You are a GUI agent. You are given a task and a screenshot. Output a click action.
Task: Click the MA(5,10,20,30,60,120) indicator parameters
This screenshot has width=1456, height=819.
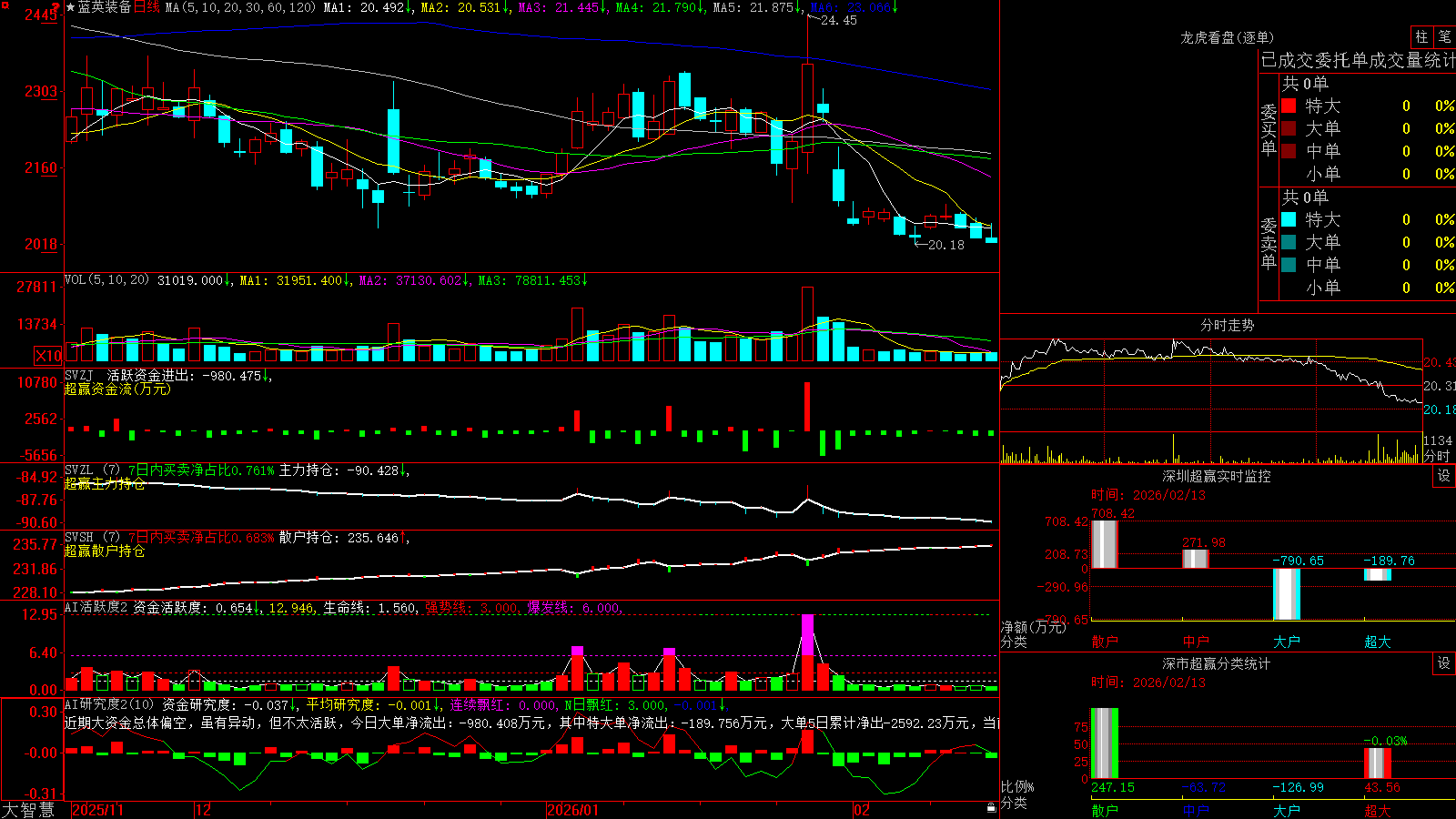click(240, 7)
